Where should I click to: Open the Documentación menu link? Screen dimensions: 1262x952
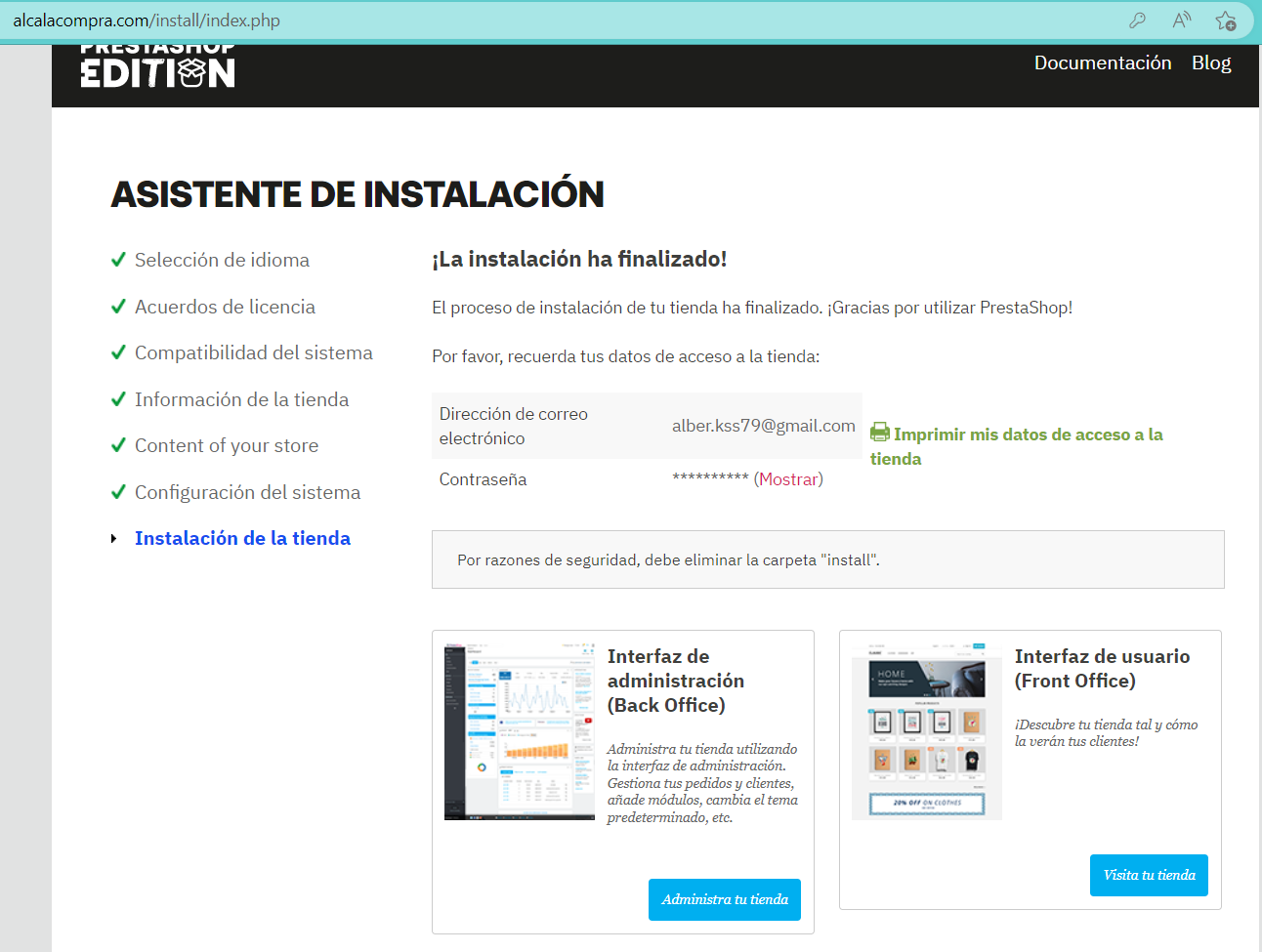click(1103, 62)
